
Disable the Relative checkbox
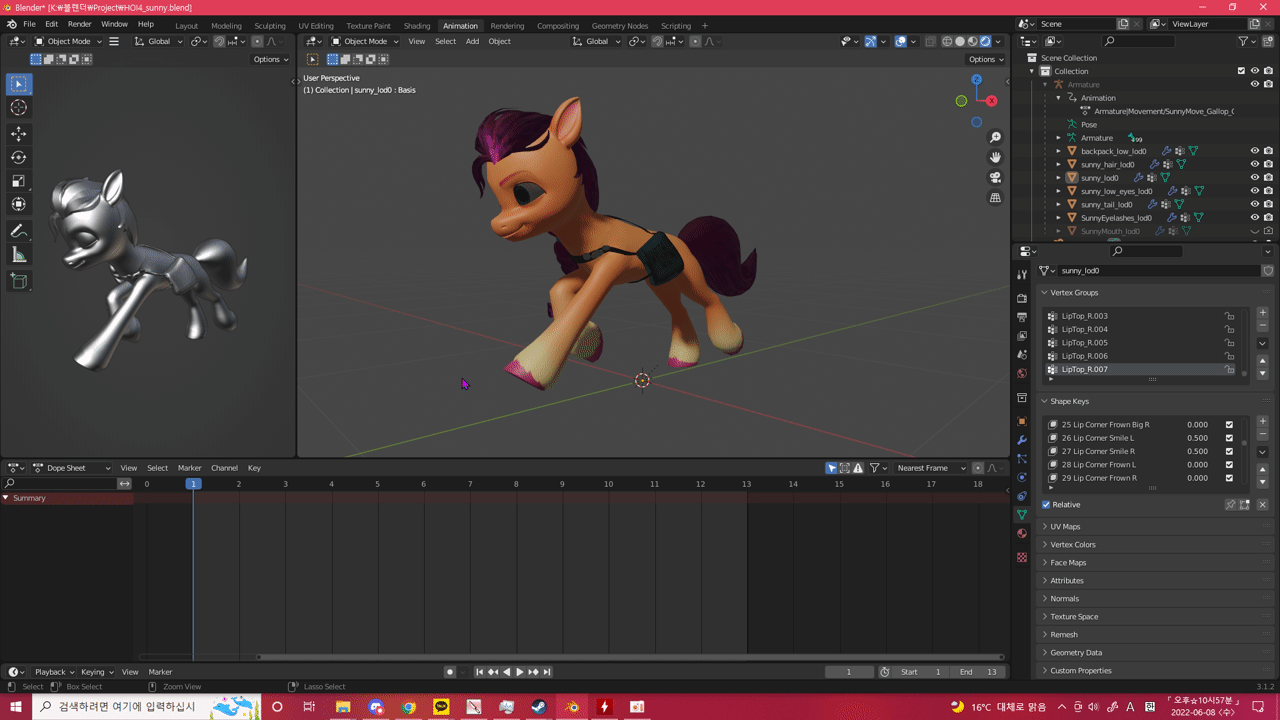[1046, 505]
